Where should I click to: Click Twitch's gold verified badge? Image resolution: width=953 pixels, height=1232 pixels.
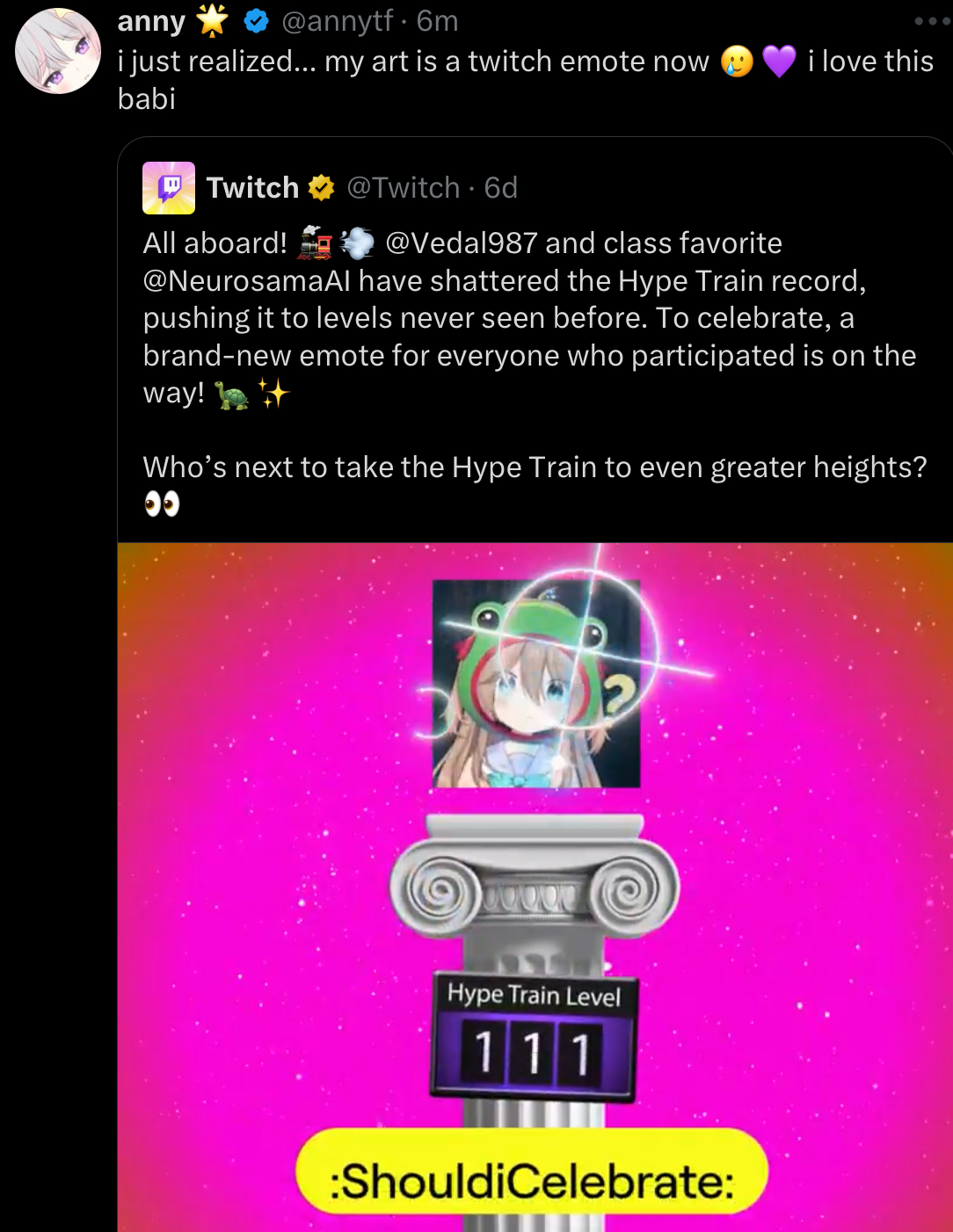[x=322, y=188]
